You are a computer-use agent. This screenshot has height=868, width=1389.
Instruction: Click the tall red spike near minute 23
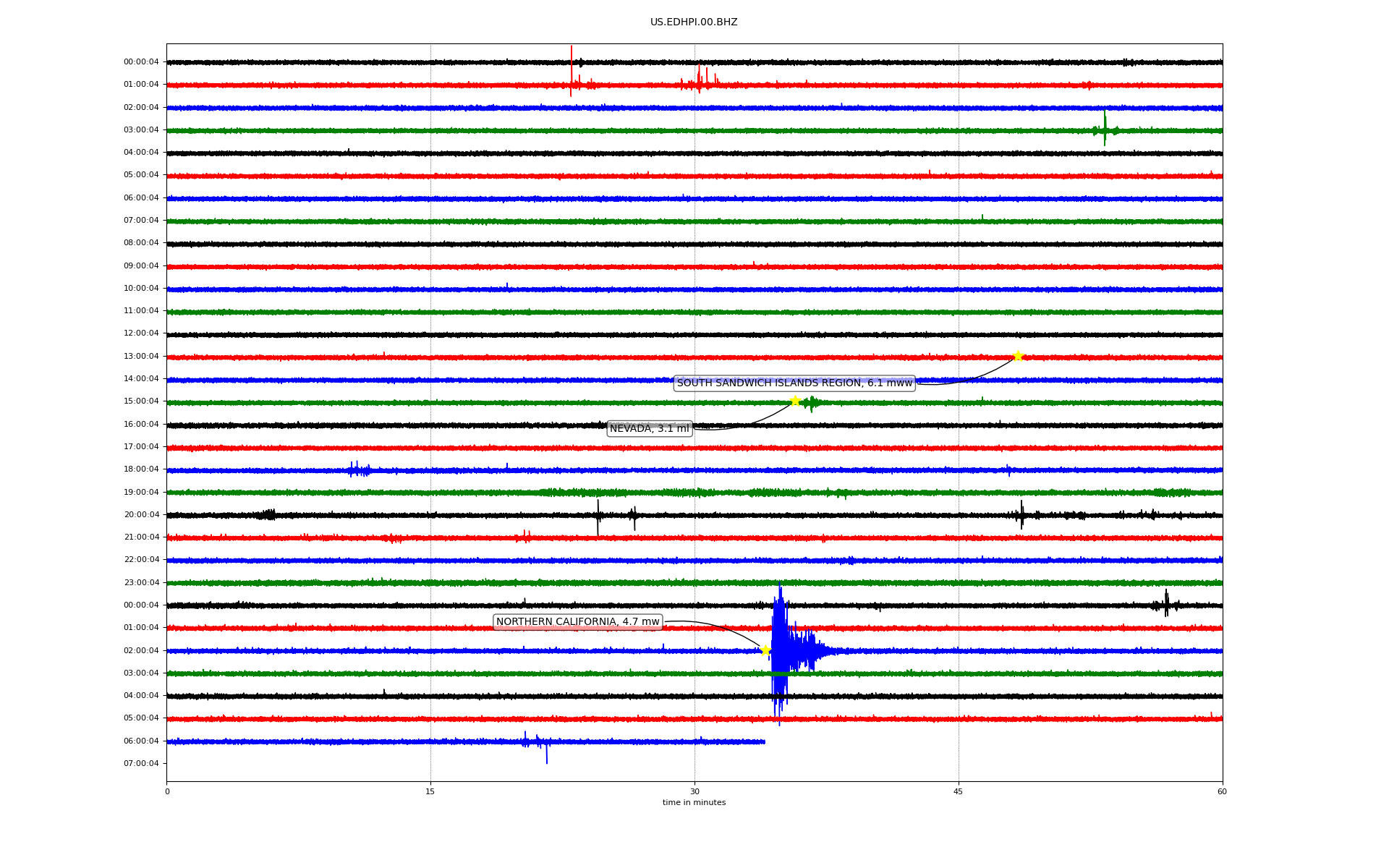(x=572, y=71)
